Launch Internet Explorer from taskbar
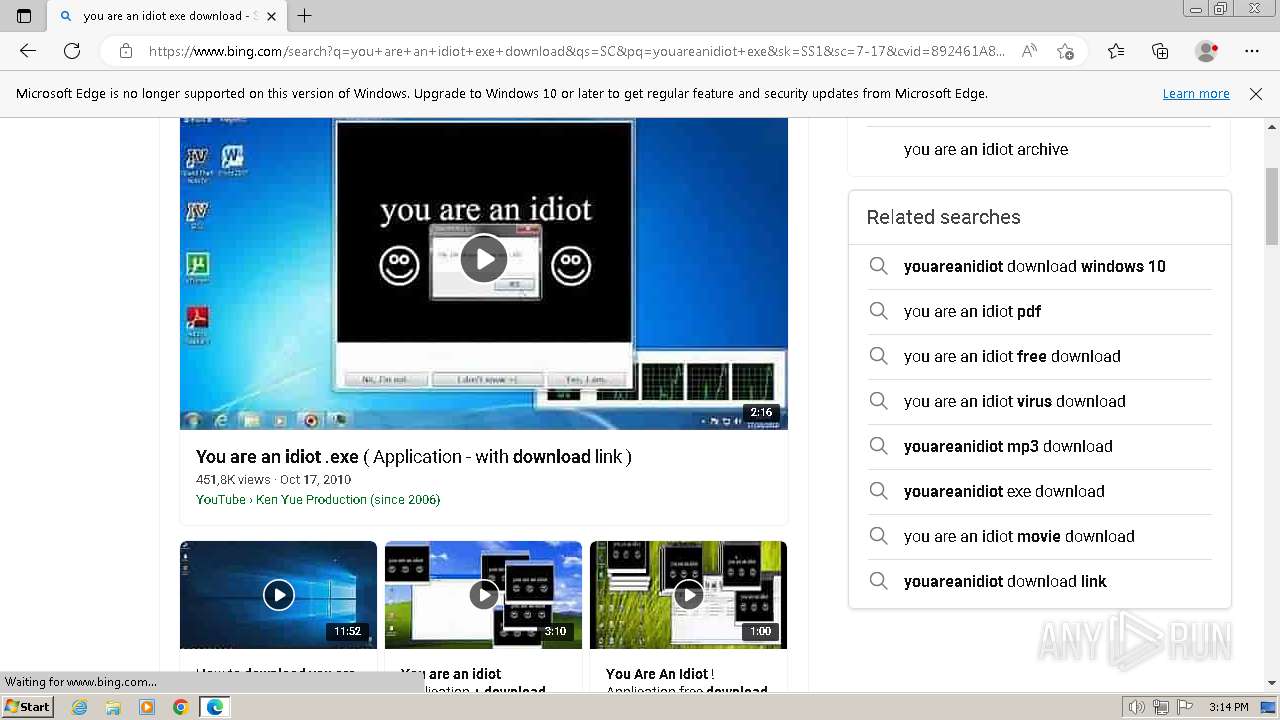The height and width of the screenshot is (720, 1280). [79, 707]
